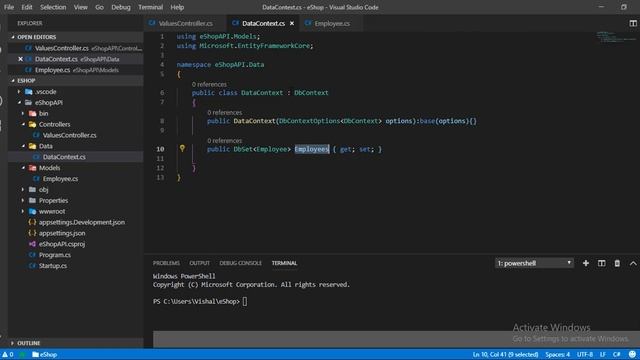Viewport: 640px width, 360px height.
Task: Collapse the Models folder
Action: [23, 168]
